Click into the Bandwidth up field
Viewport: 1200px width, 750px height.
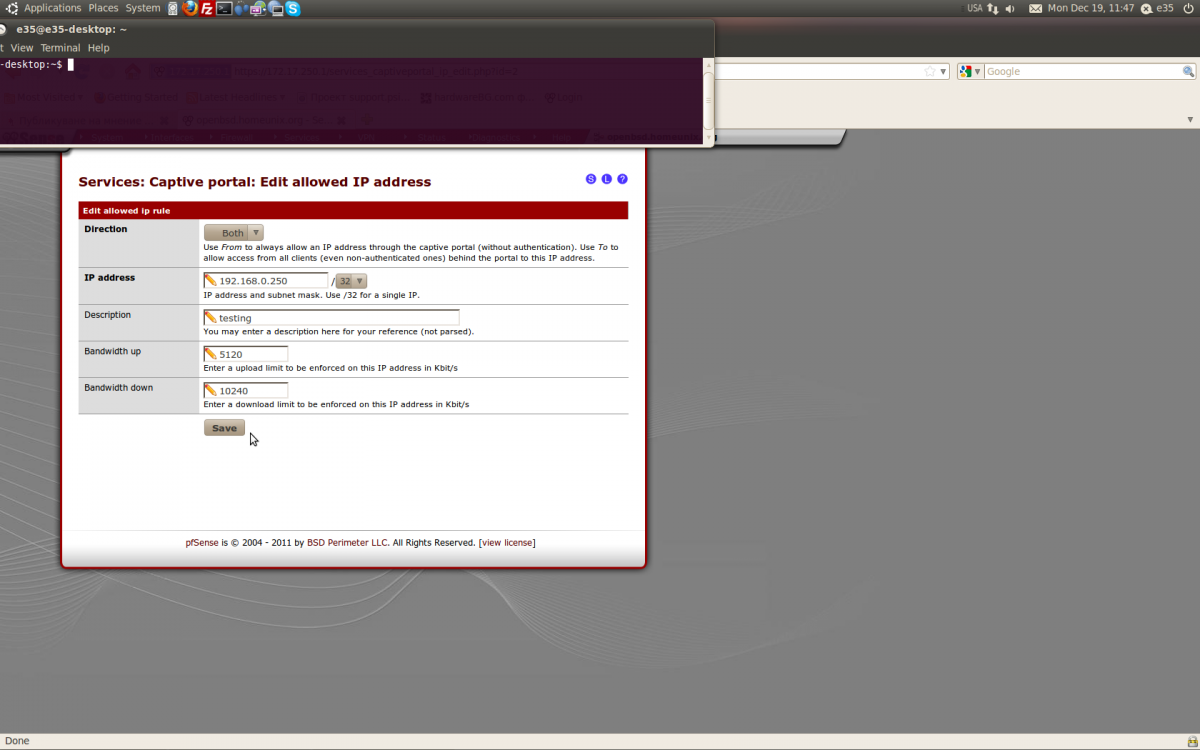pos(252,354)
